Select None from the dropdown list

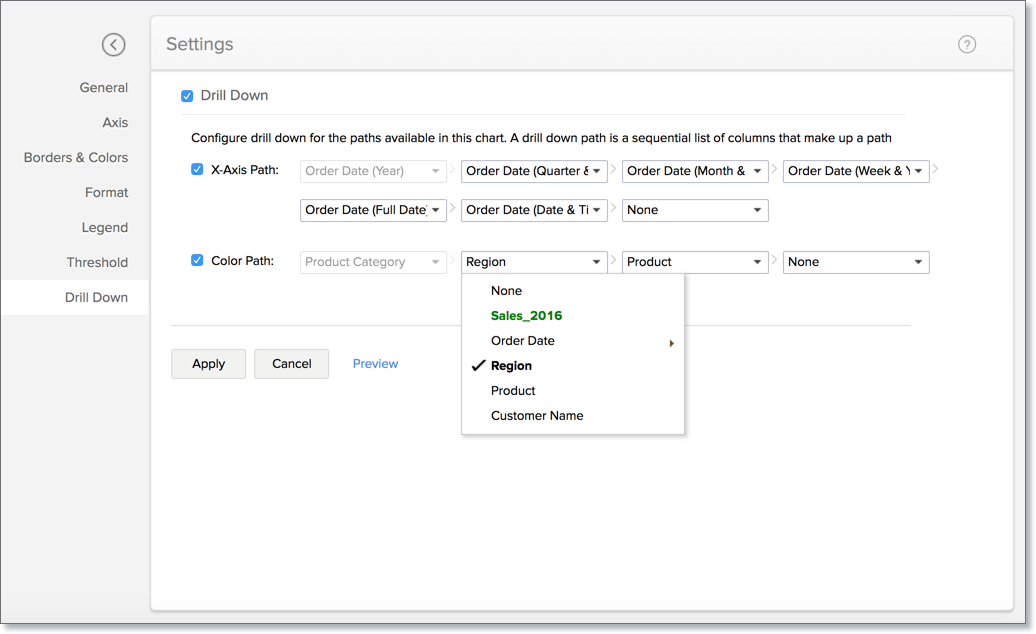506,291
